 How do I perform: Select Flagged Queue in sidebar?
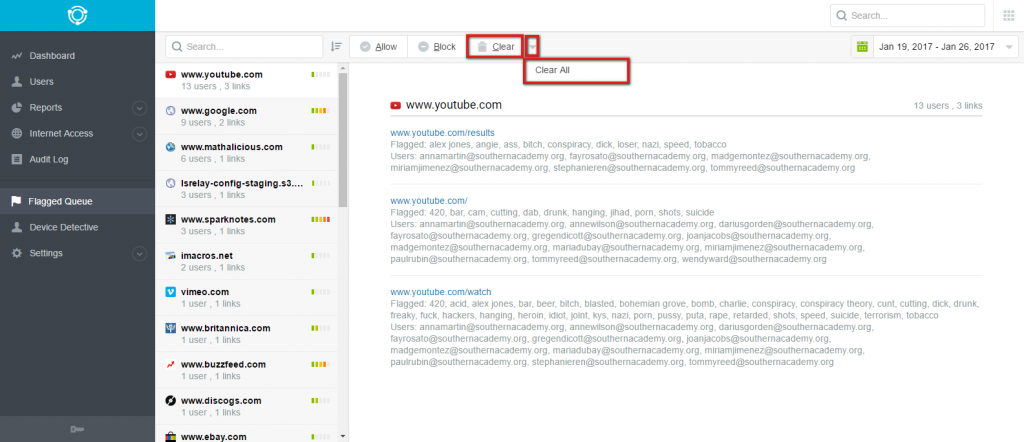pyautogui.click(x=77, y=201)
